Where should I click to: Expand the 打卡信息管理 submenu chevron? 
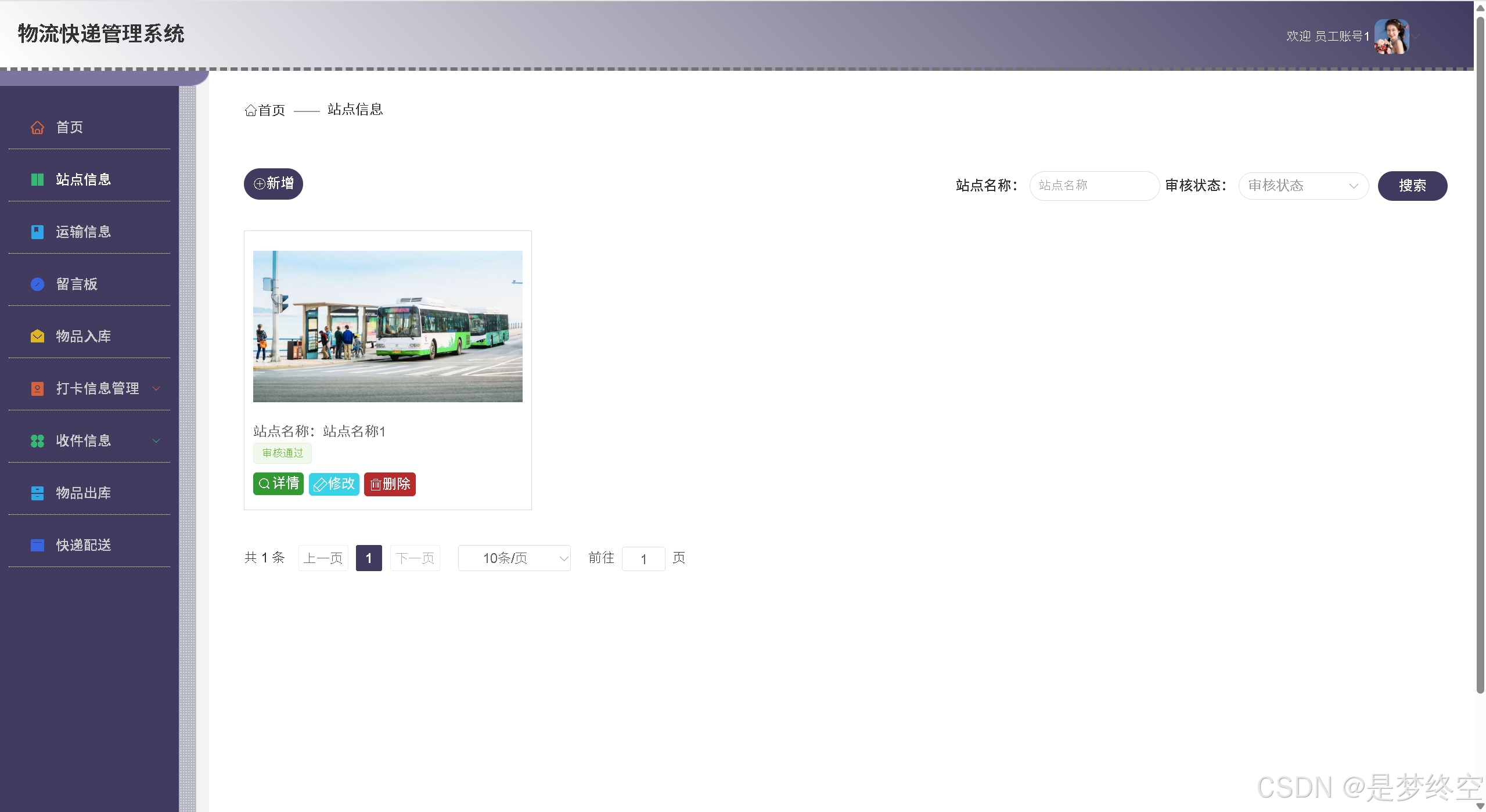tap(156, 388)
